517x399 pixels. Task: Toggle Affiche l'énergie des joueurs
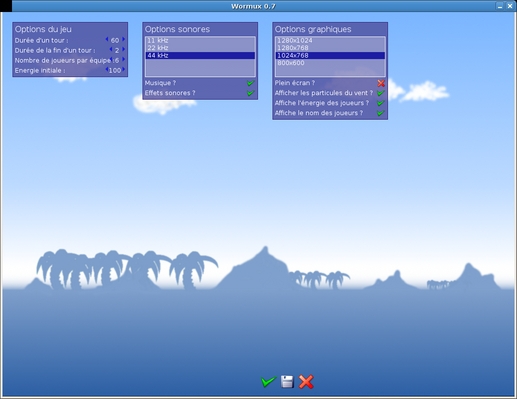click(x=381, y=103)
